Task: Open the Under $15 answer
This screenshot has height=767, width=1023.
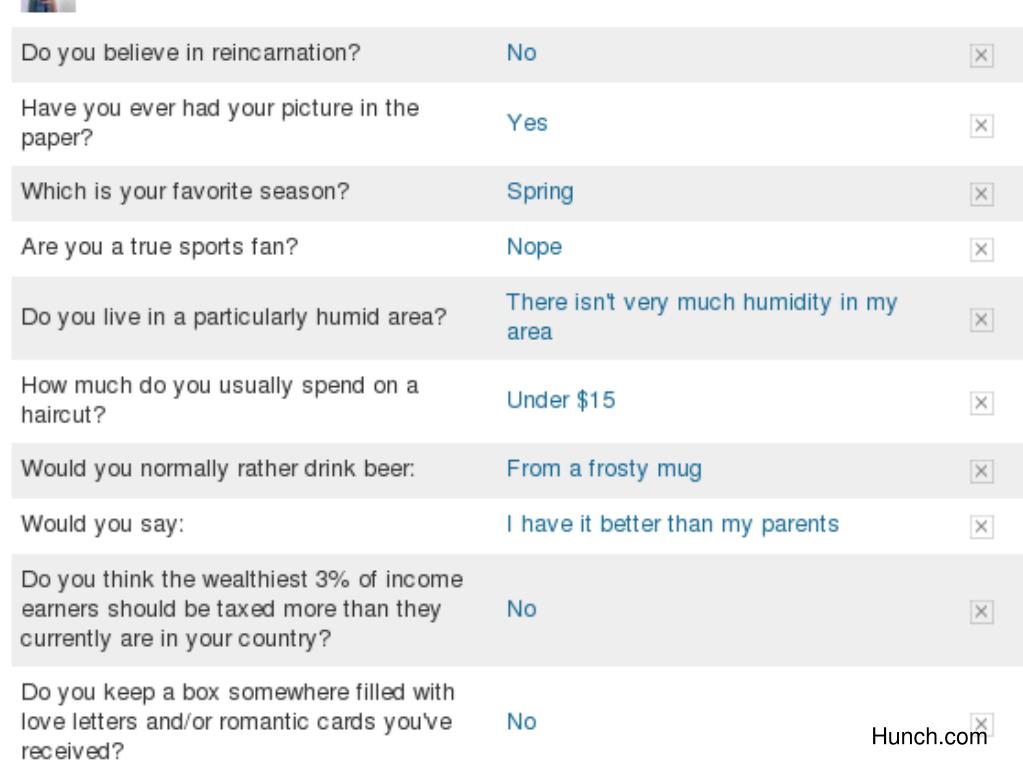Action: point(561,400)
